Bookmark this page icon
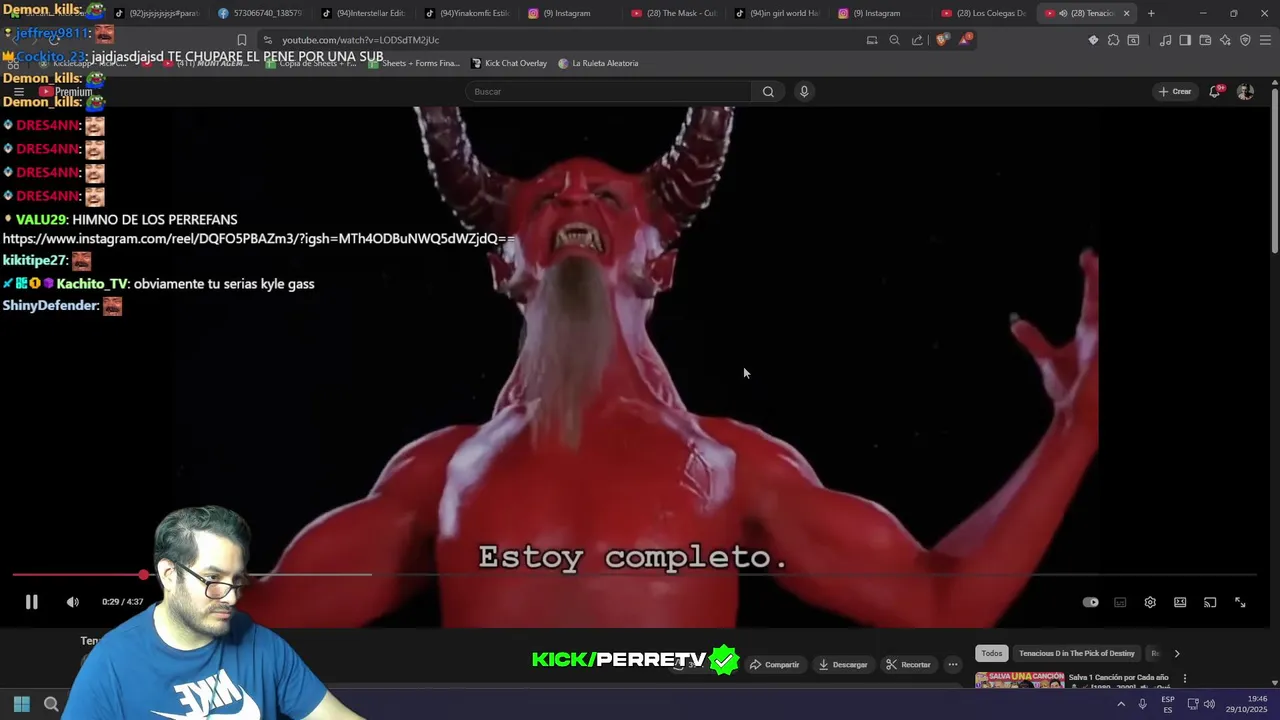1280x720 pixels. click(241, 40)
